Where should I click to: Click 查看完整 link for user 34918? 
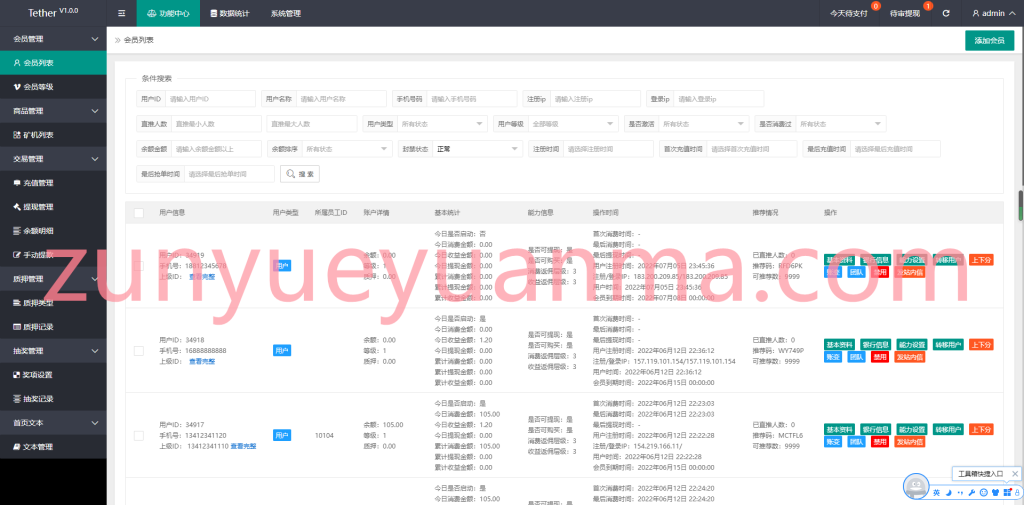coord(202,361)
